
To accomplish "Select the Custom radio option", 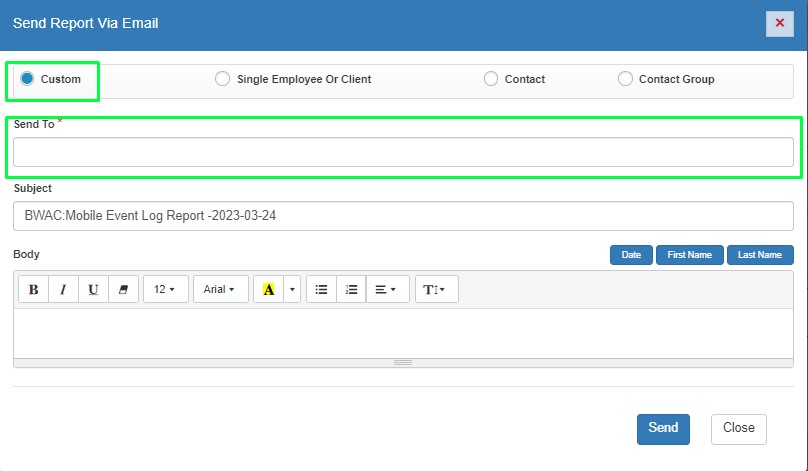I will (x=28, y=79).
